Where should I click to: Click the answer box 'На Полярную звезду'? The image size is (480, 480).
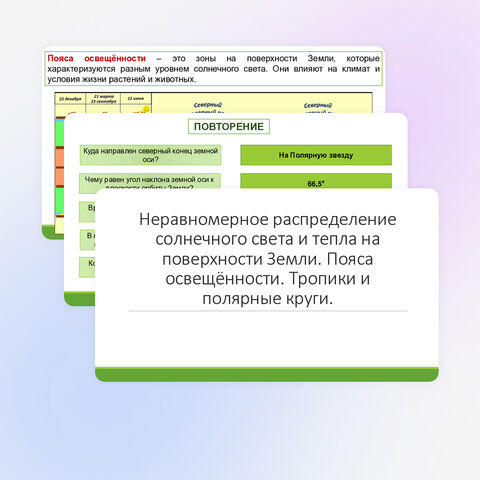pos(316,155)
